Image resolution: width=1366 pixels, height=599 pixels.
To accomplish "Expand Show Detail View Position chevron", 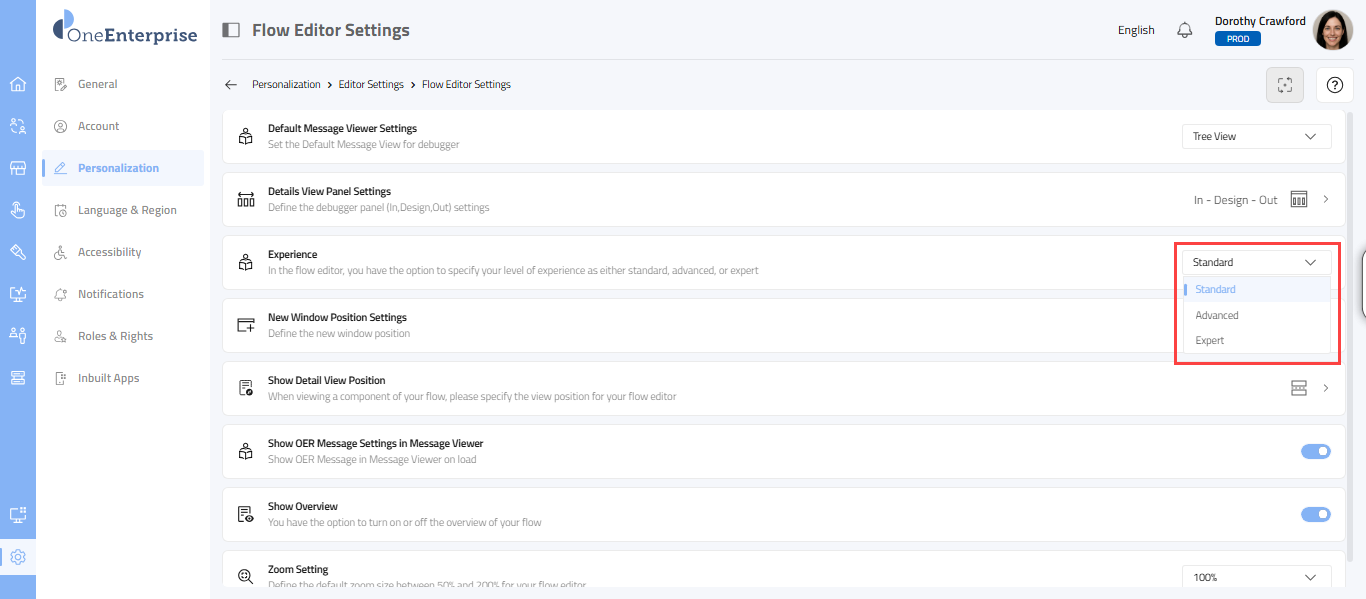I will pos(1326,388).
